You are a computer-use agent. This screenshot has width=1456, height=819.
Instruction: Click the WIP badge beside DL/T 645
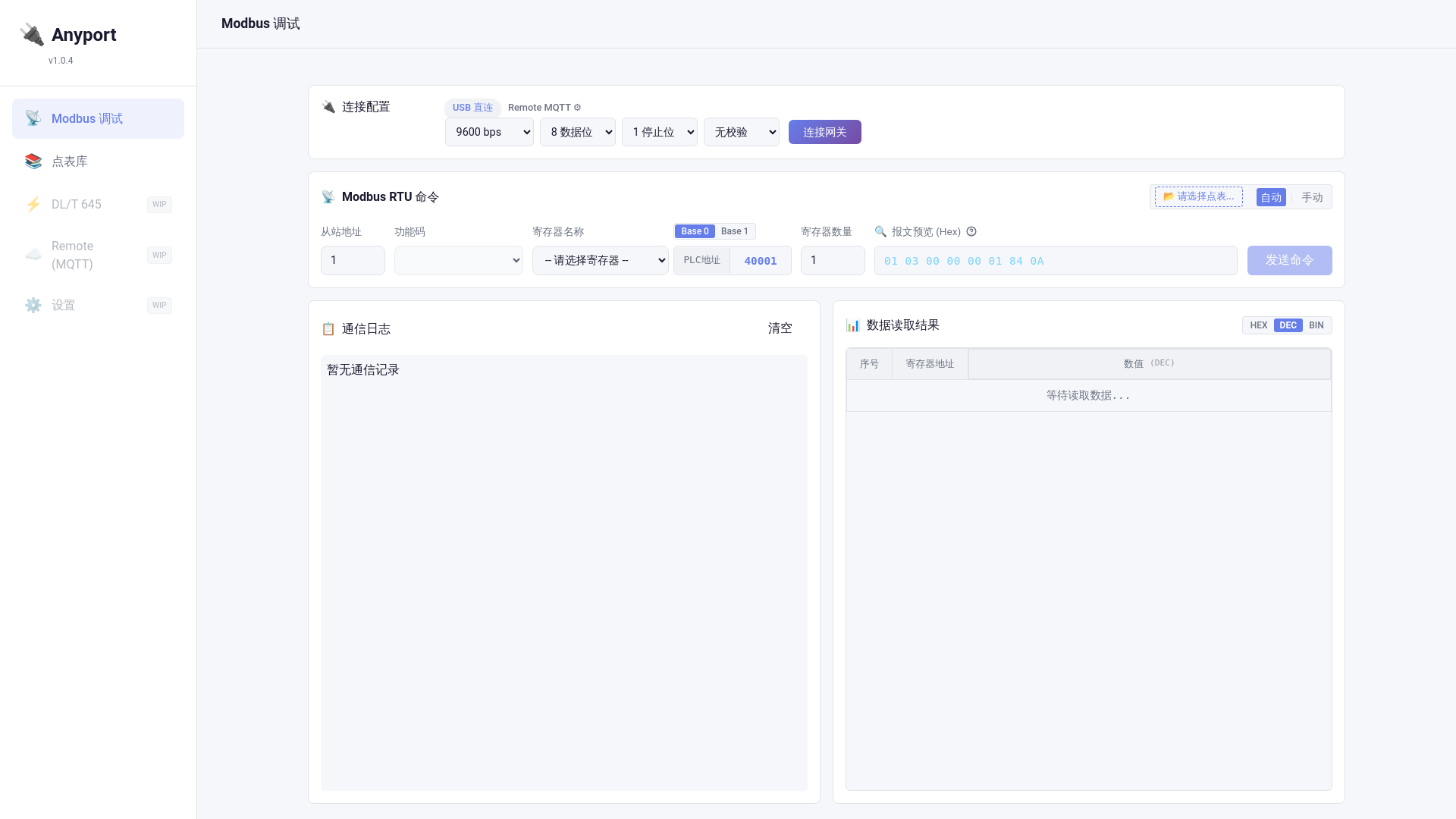159,205
